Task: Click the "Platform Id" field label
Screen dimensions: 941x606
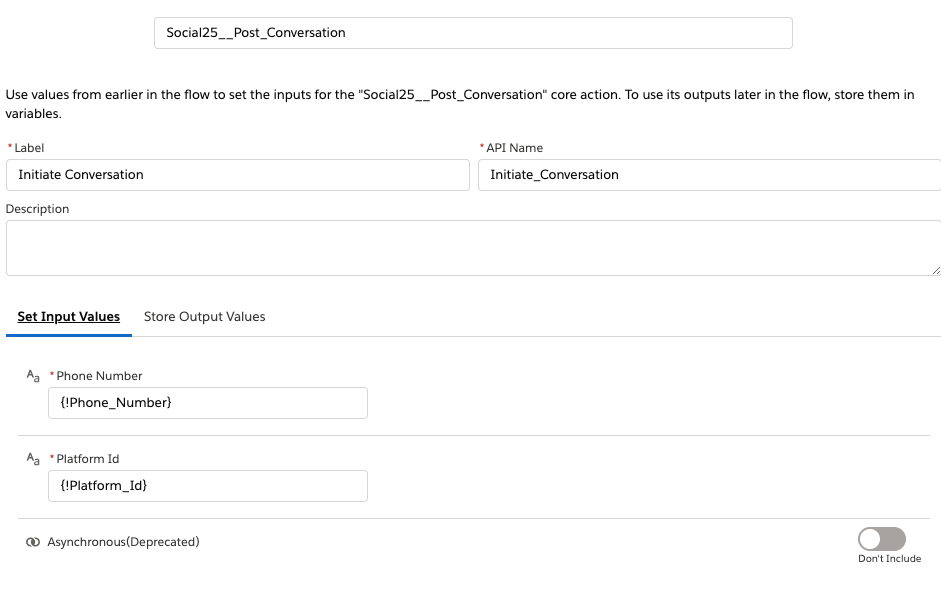Action: [x=88, y=459]
